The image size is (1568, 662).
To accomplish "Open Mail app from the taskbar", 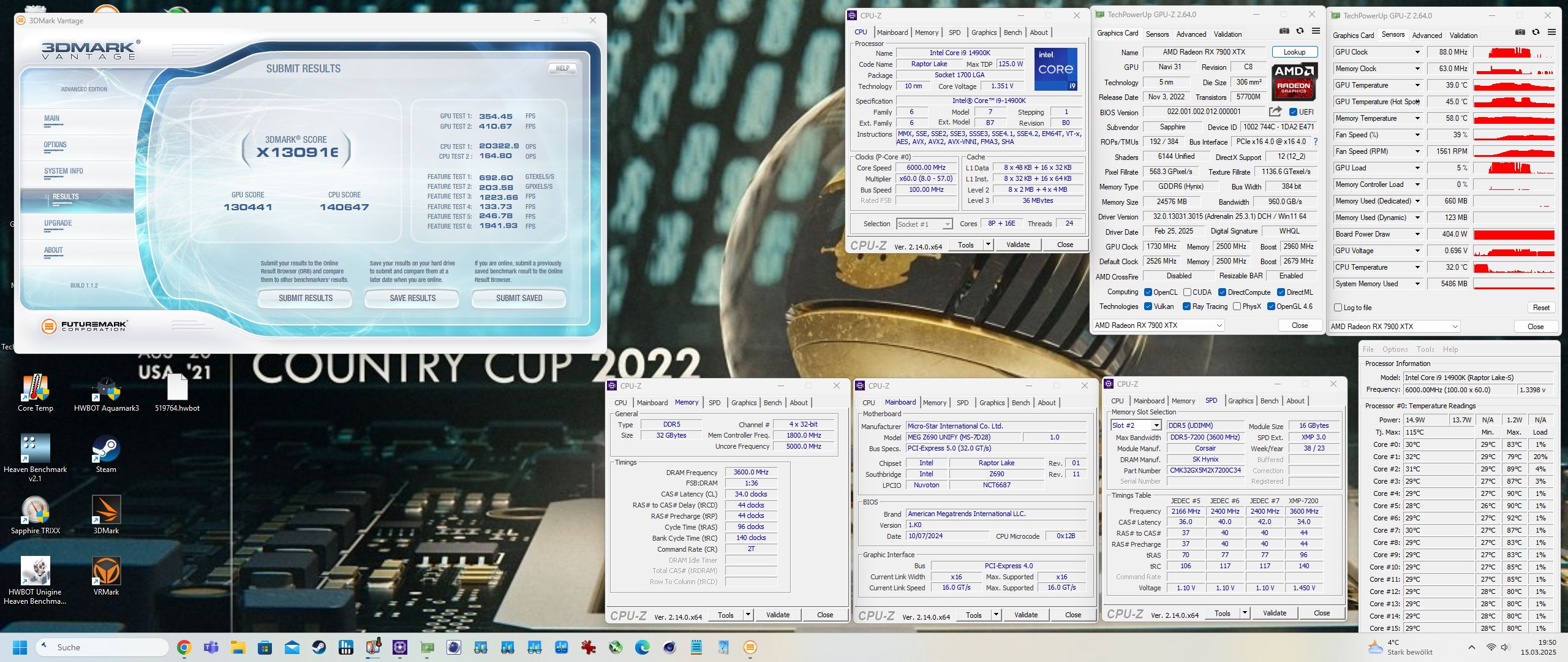I will [x=292, y=647].
